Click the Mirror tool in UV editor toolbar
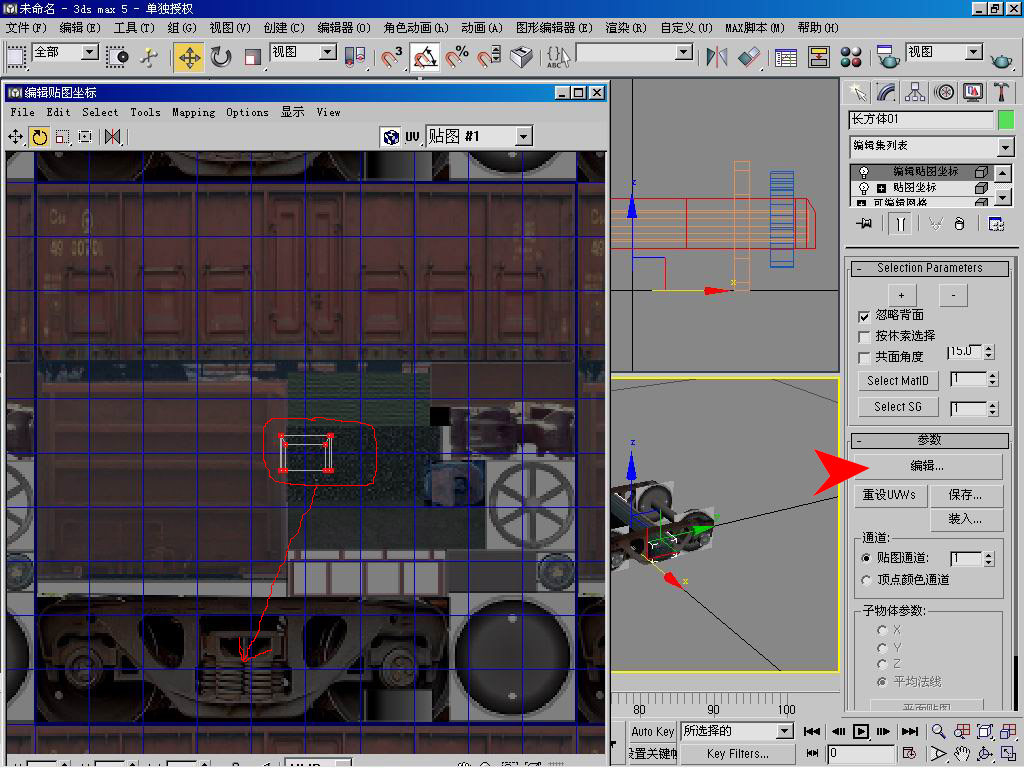This screenshot has height=768, width=1024. coord(112,137)
